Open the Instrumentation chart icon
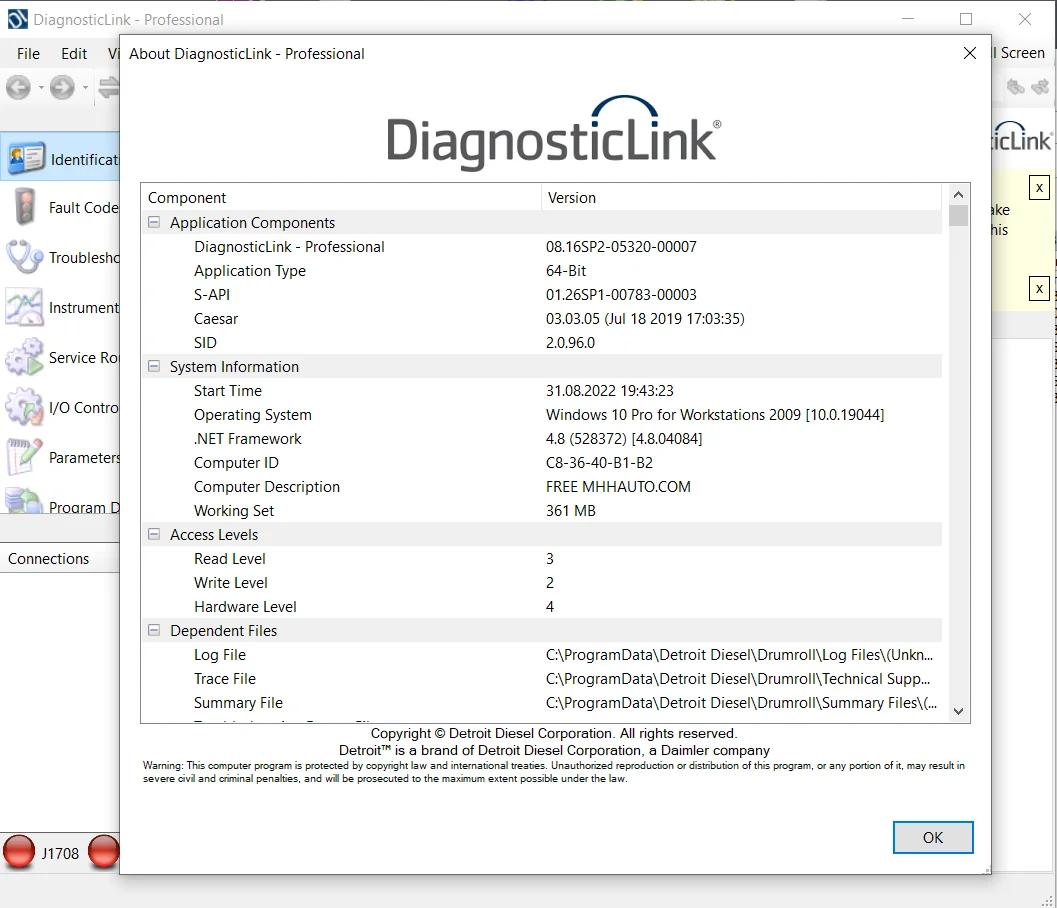This screenshot has height=908, width=1057. (24, 307)
